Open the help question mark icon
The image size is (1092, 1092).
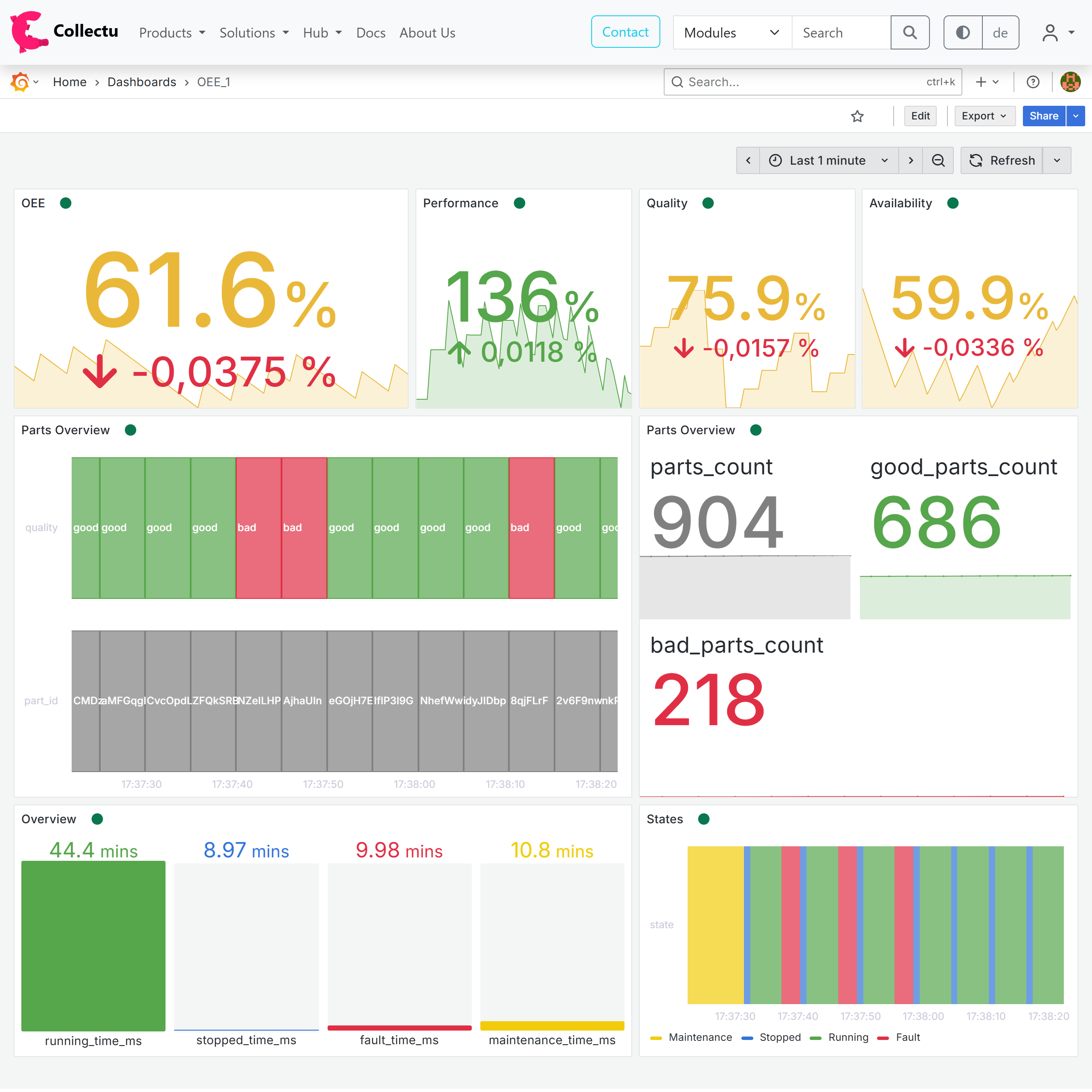pos(1033,82)
